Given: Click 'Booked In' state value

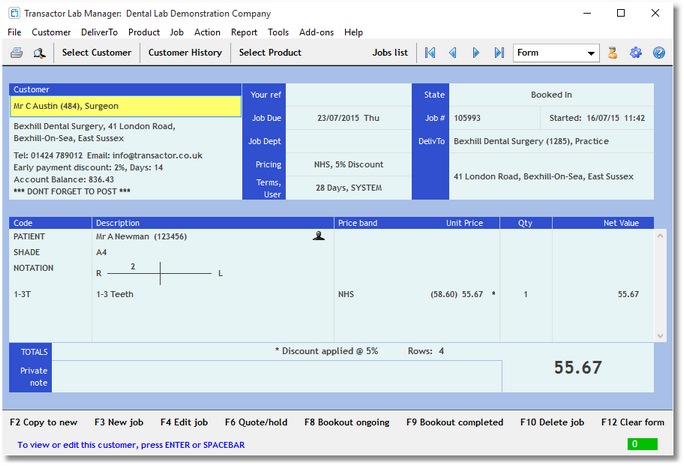Looking at the screenshot, I should coord(551,95).
